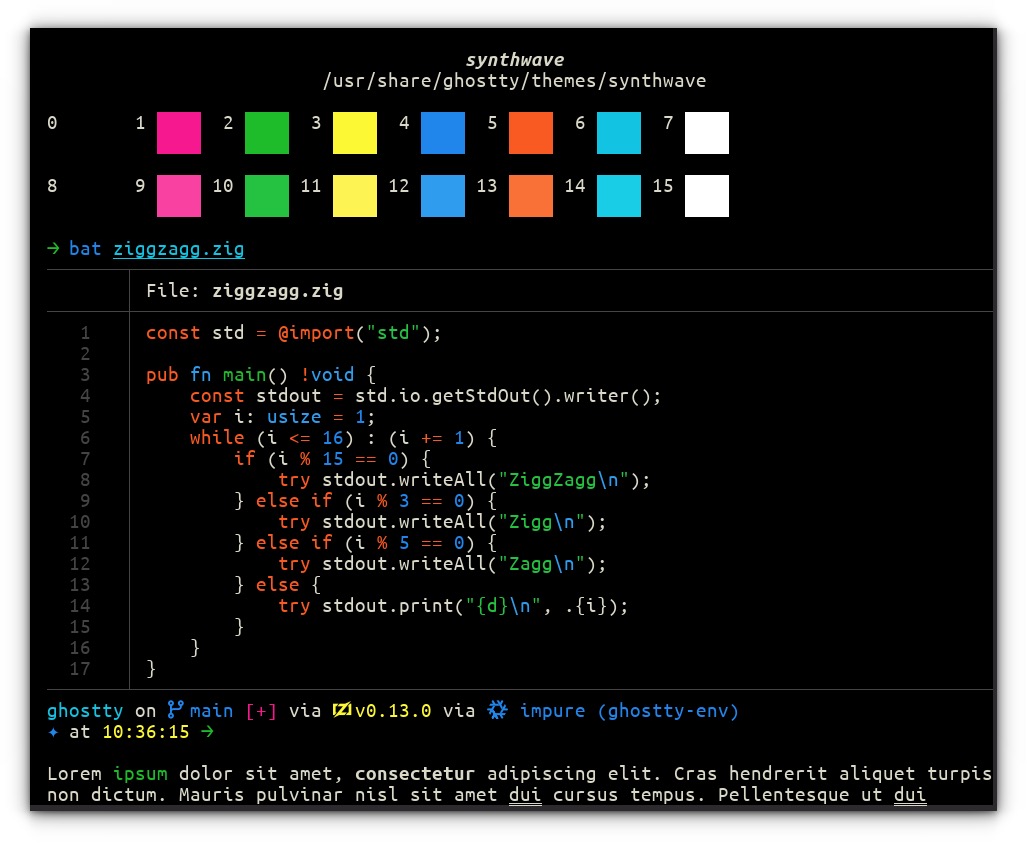Click line number 1 in the gutter
The image size is (1027, 843).
tap(85, 333)
